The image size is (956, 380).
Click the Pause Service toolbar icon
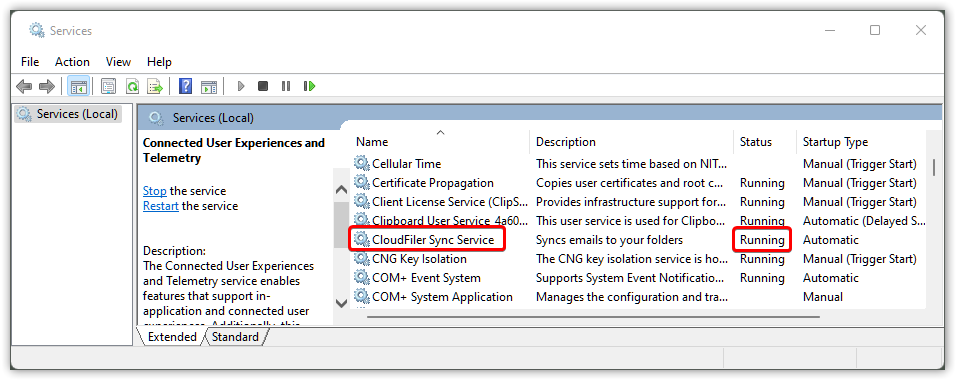[286, 86]
